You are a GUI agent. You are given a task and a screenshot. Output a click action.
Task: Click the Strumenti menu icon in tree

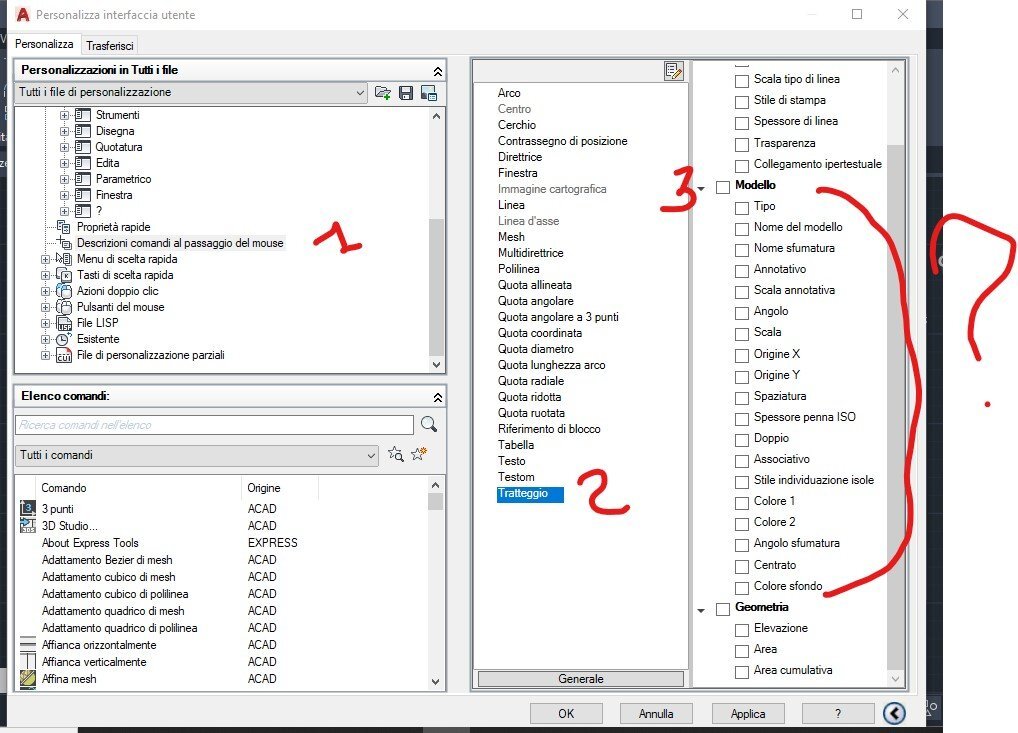[82, 115]
